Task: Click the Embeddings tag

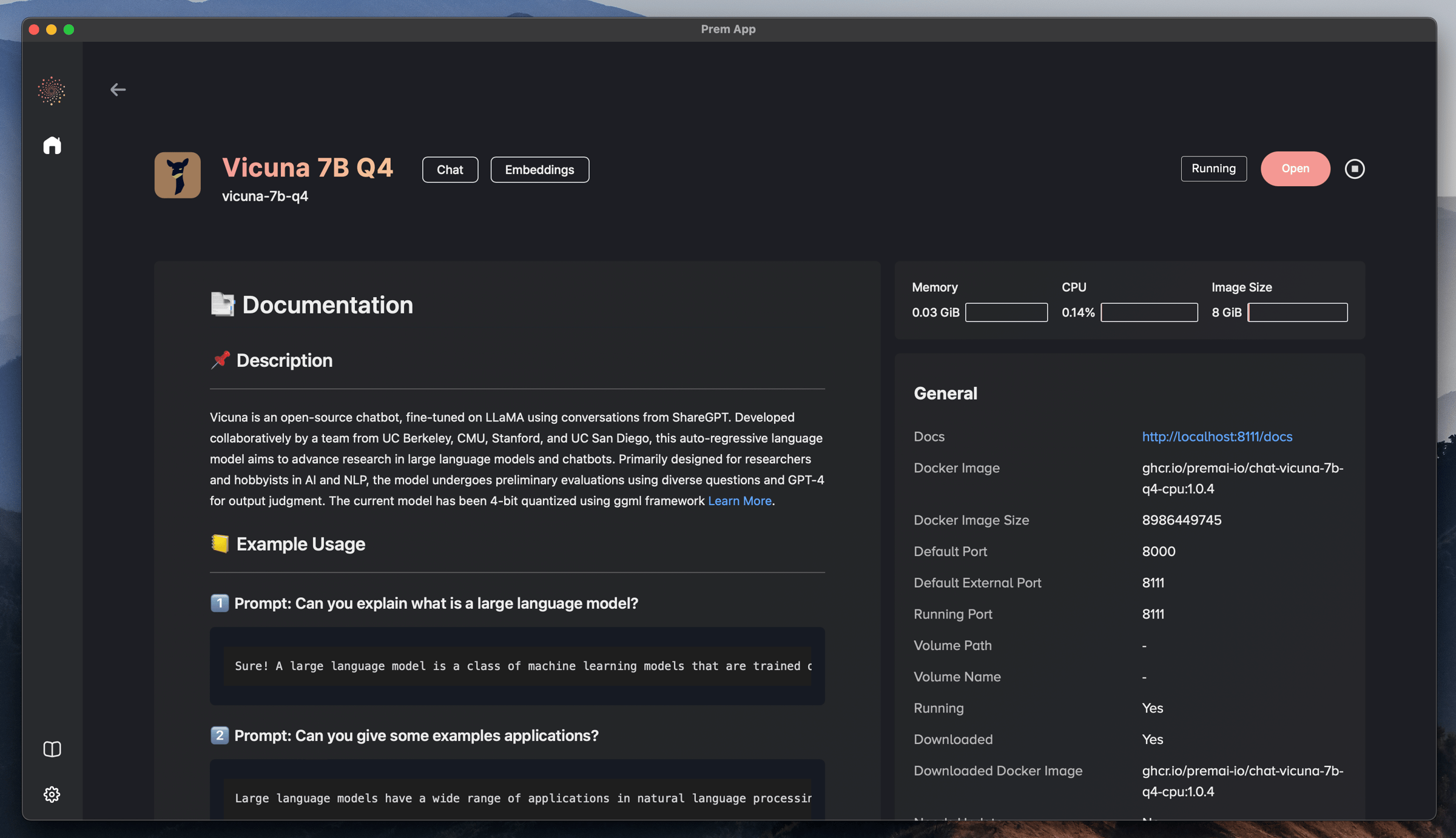Action: [x=539, y=169]
